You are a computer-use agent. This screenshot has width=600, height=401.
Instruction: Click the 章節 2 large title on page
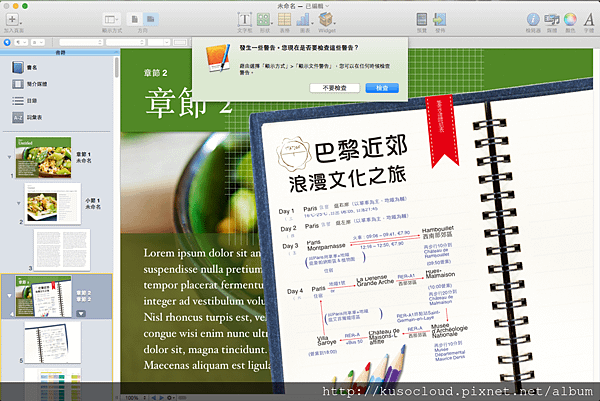[189, 102]
